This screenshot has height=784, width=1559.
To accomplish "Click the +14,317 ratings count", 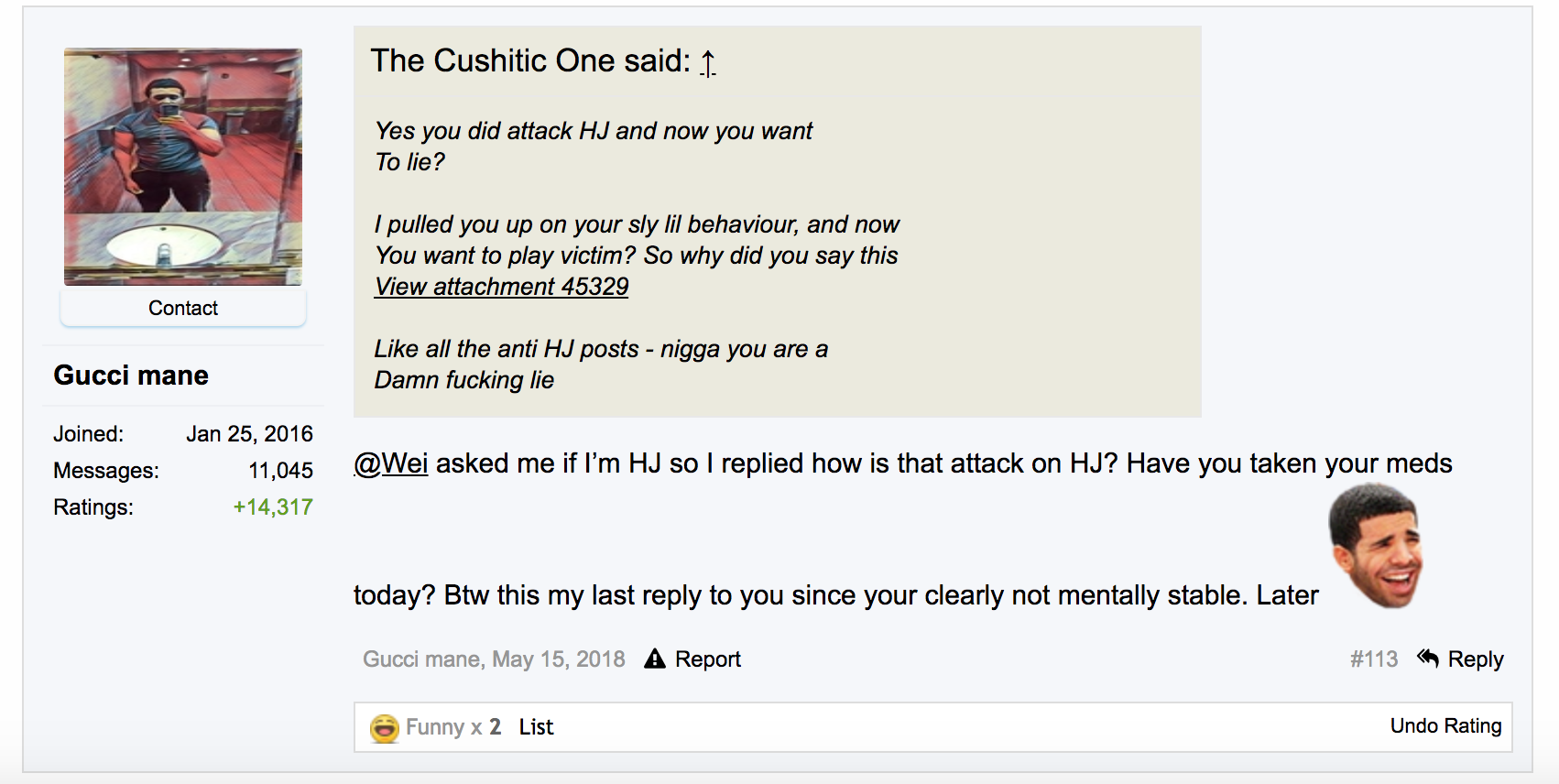I will tap(273, 507).
